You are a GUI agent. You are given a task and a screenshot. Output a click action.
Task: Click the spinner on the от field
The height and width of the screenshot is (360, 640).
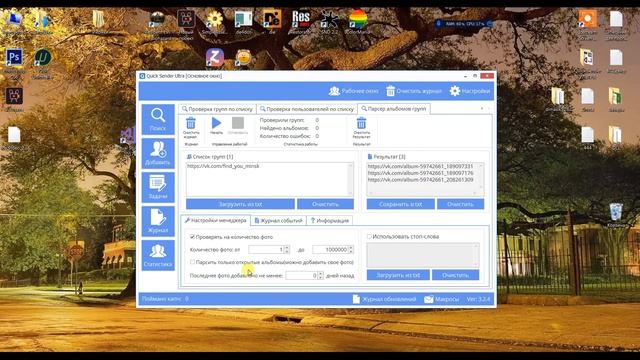[x=287, y=249]
